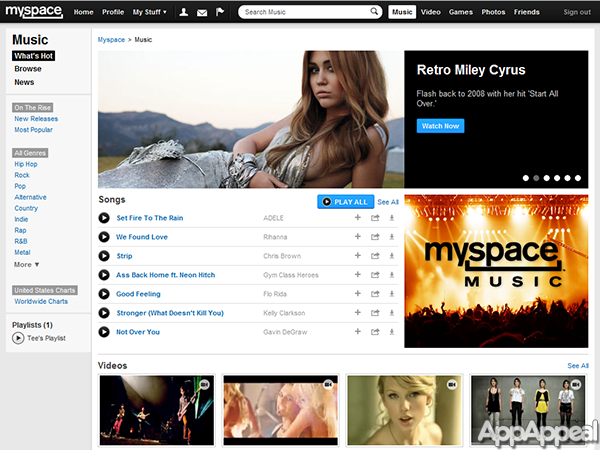This screenshot has width=600, height=450.
Task: Click the Sign out link
Action: click(x=577, y=12)
